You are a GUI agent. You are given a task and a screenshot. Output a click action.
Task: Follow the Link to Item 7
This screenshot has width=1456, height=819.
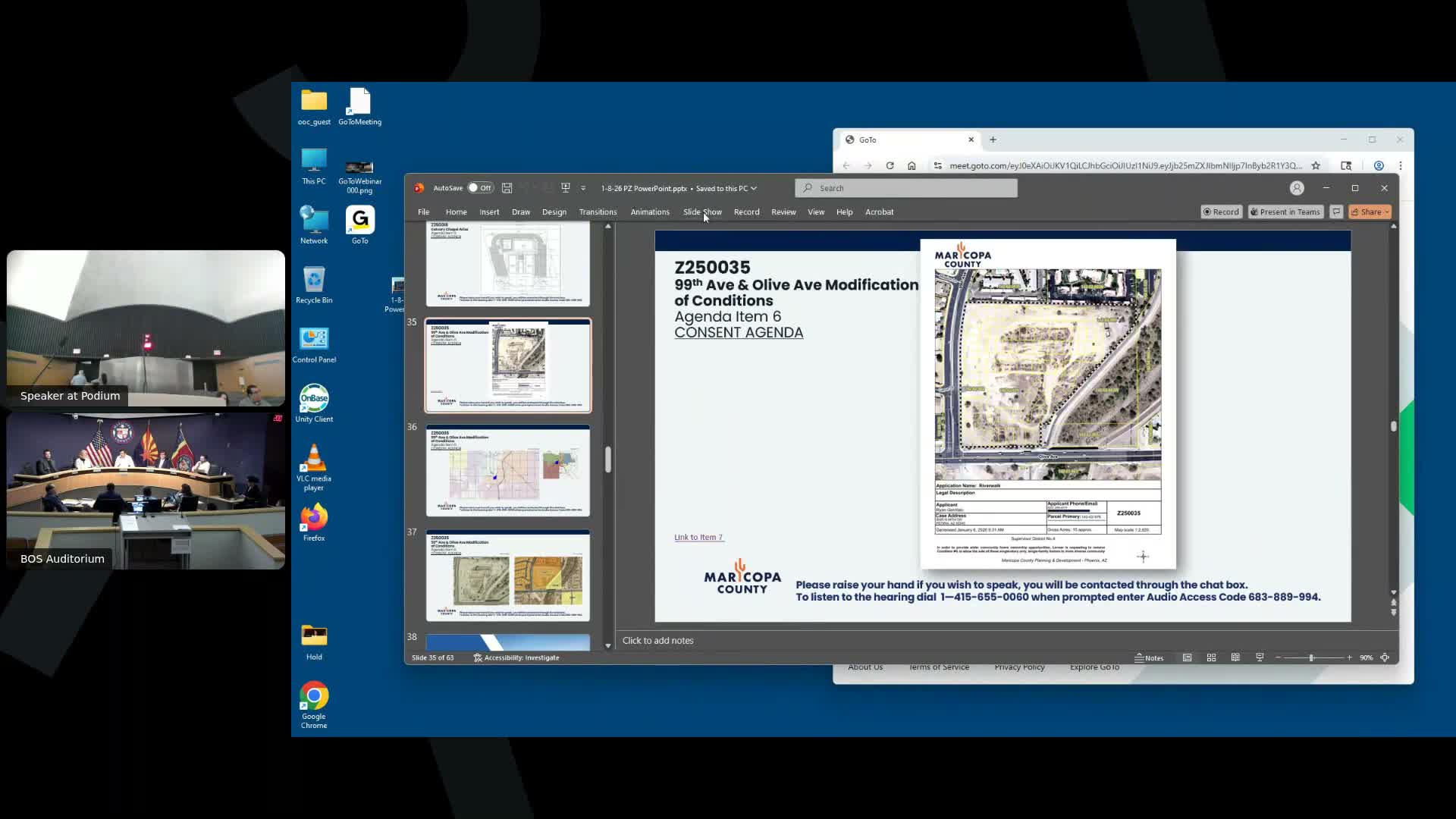[x=698, y=537]
